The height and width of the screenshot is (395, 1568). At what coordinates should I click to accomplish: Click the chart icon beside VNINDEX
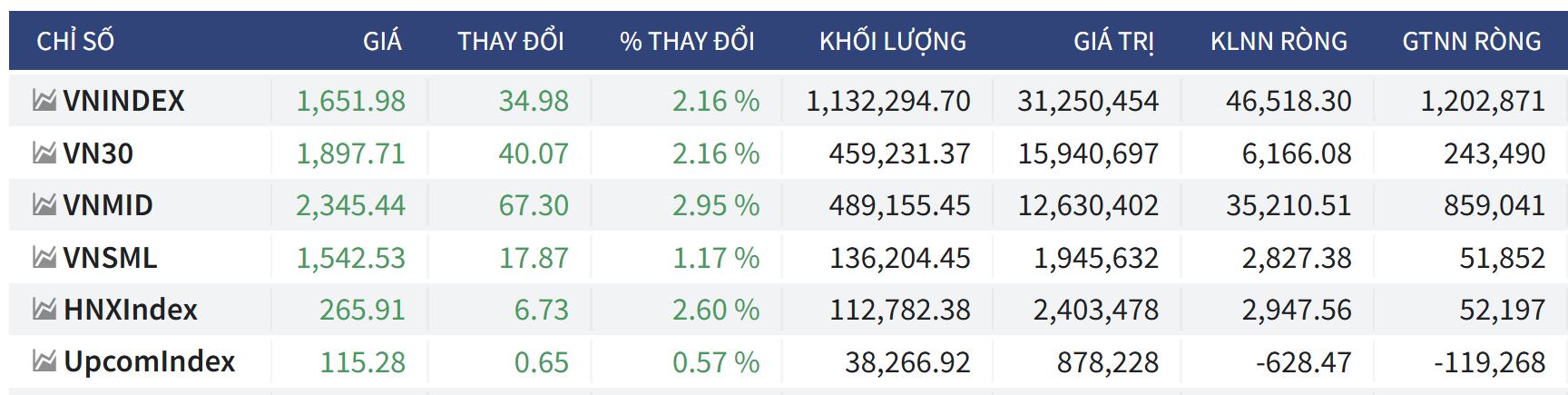(44, 100)
